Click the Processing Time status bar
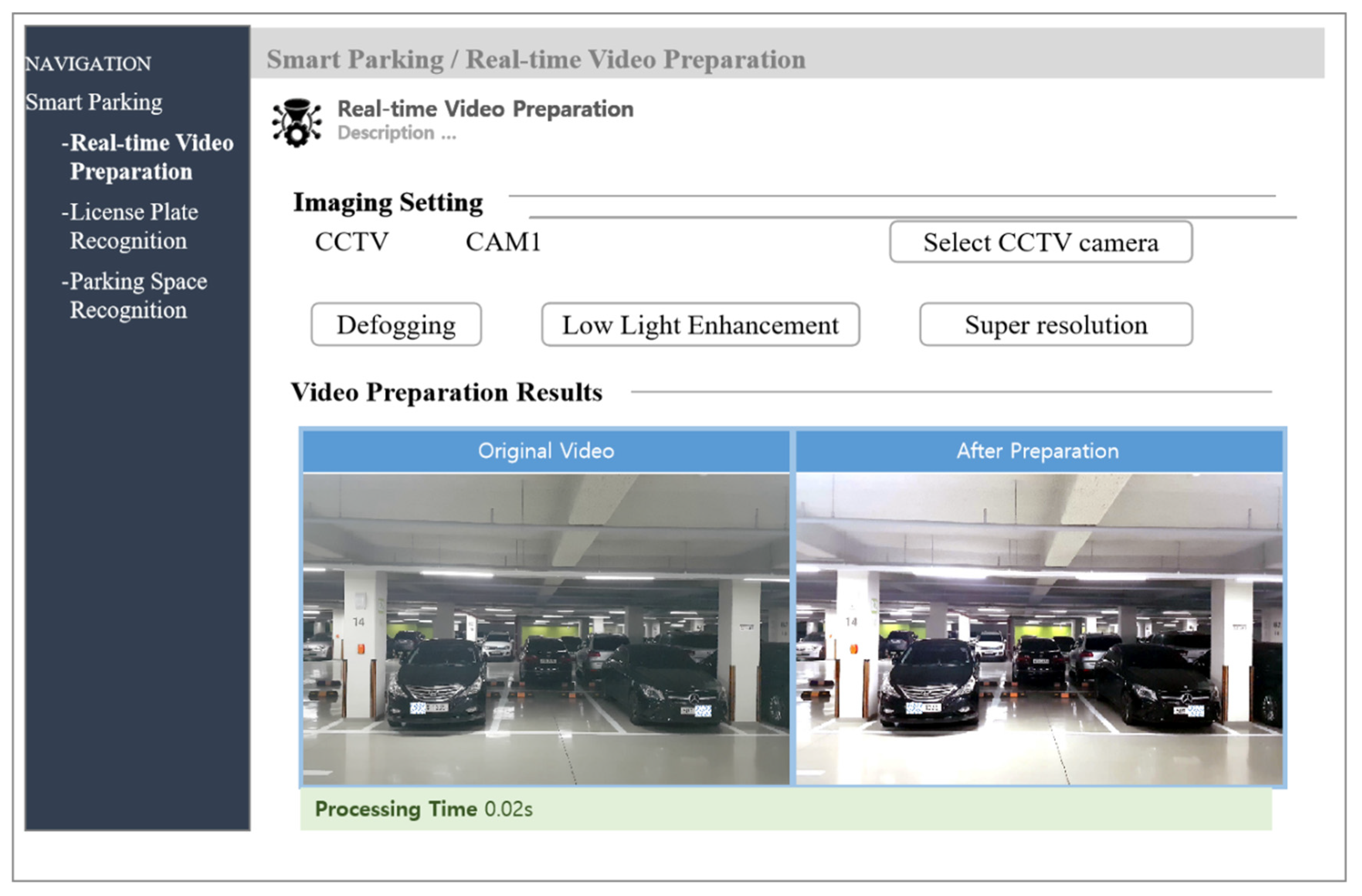 (x=424, y=809)
